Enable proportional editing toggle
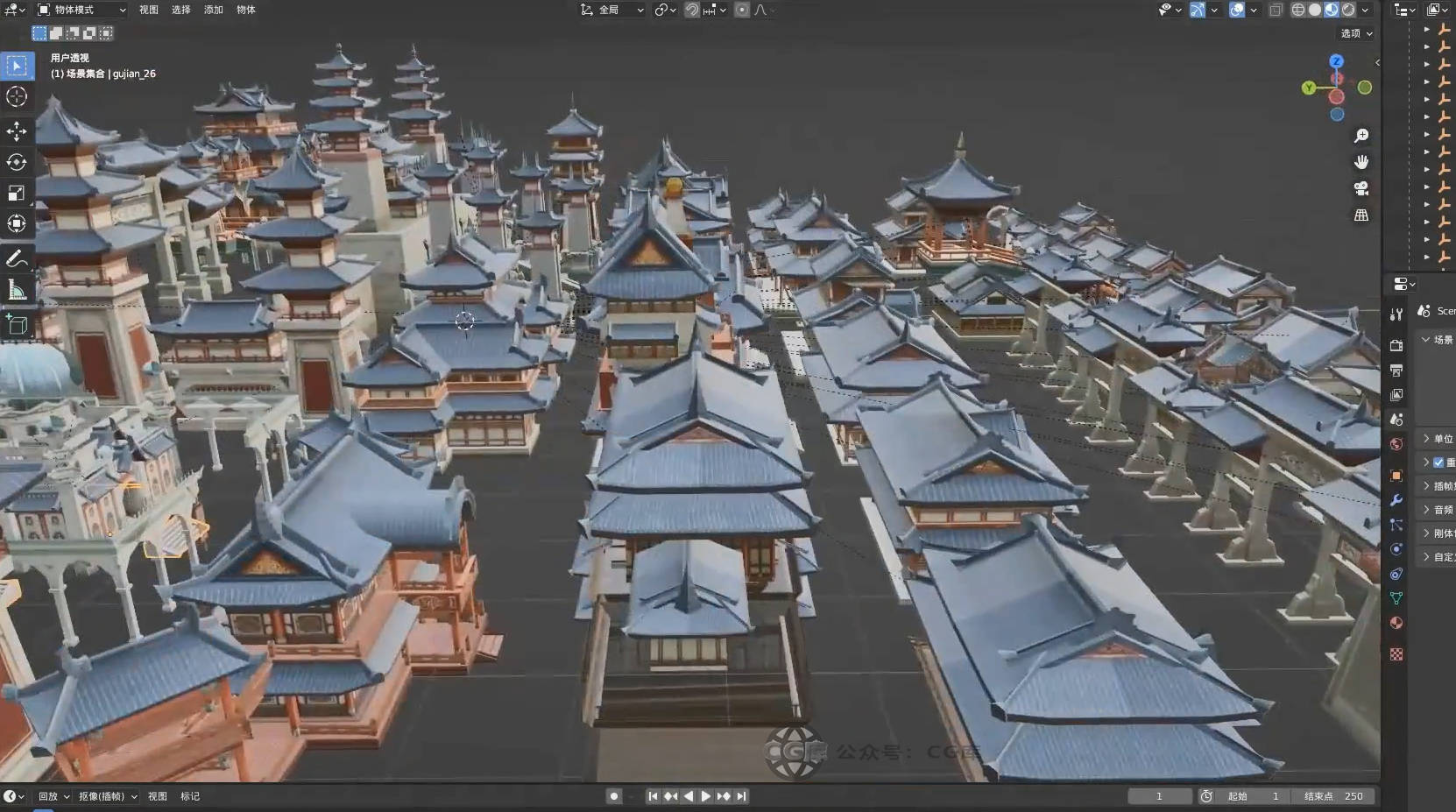Image resolution: width=1456 pixels, height=812 pixels. pos(742,10)
